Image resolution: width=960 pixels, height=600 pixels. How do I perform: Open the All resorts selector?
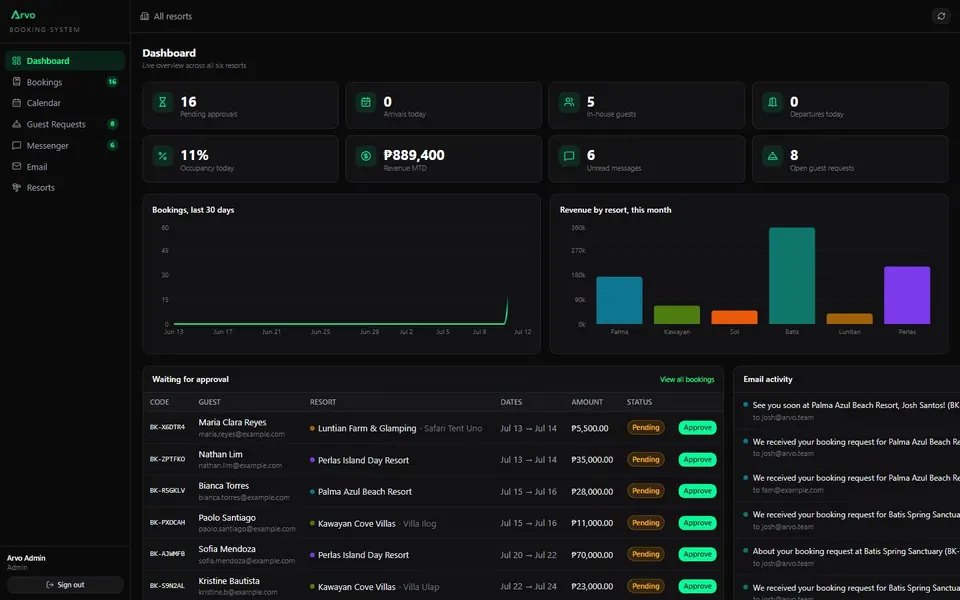(166, 17)
